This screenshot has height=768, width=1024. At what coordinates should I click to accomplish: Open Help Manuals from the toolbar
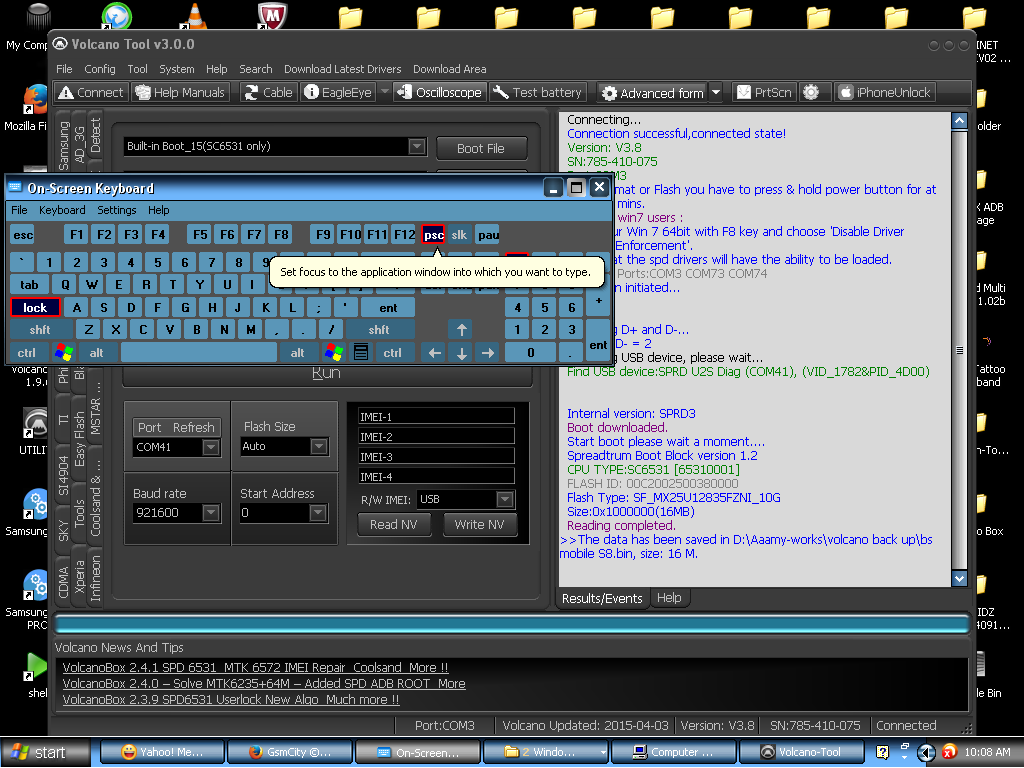click(180, 92)
